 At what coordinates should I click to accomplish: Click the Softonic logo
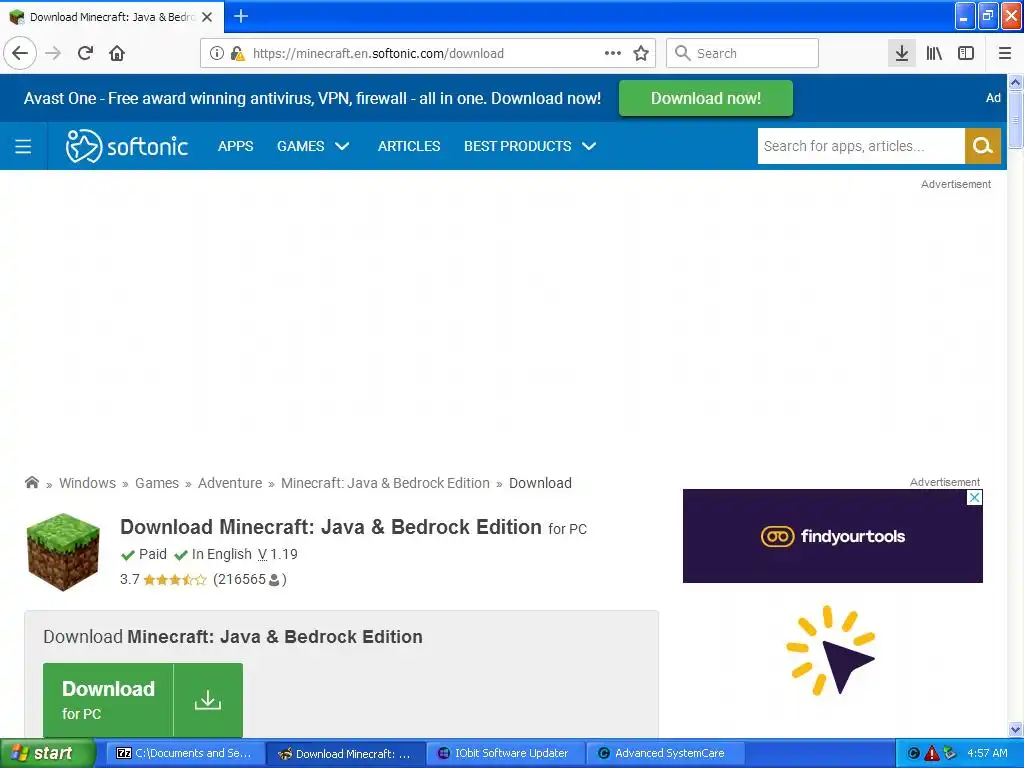click(x=127, y=146)
